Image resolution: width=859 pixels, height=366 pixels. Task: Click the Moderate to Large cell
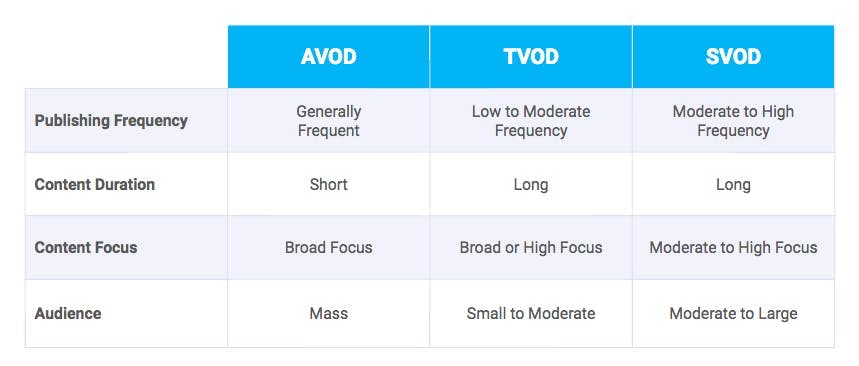tap(734, 313)
